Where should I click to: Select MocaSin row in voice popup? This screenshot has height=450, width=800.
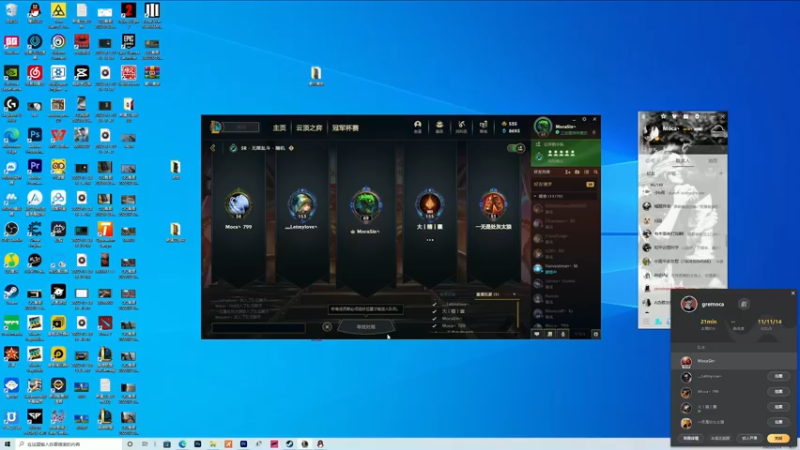(x=734, y=361)
